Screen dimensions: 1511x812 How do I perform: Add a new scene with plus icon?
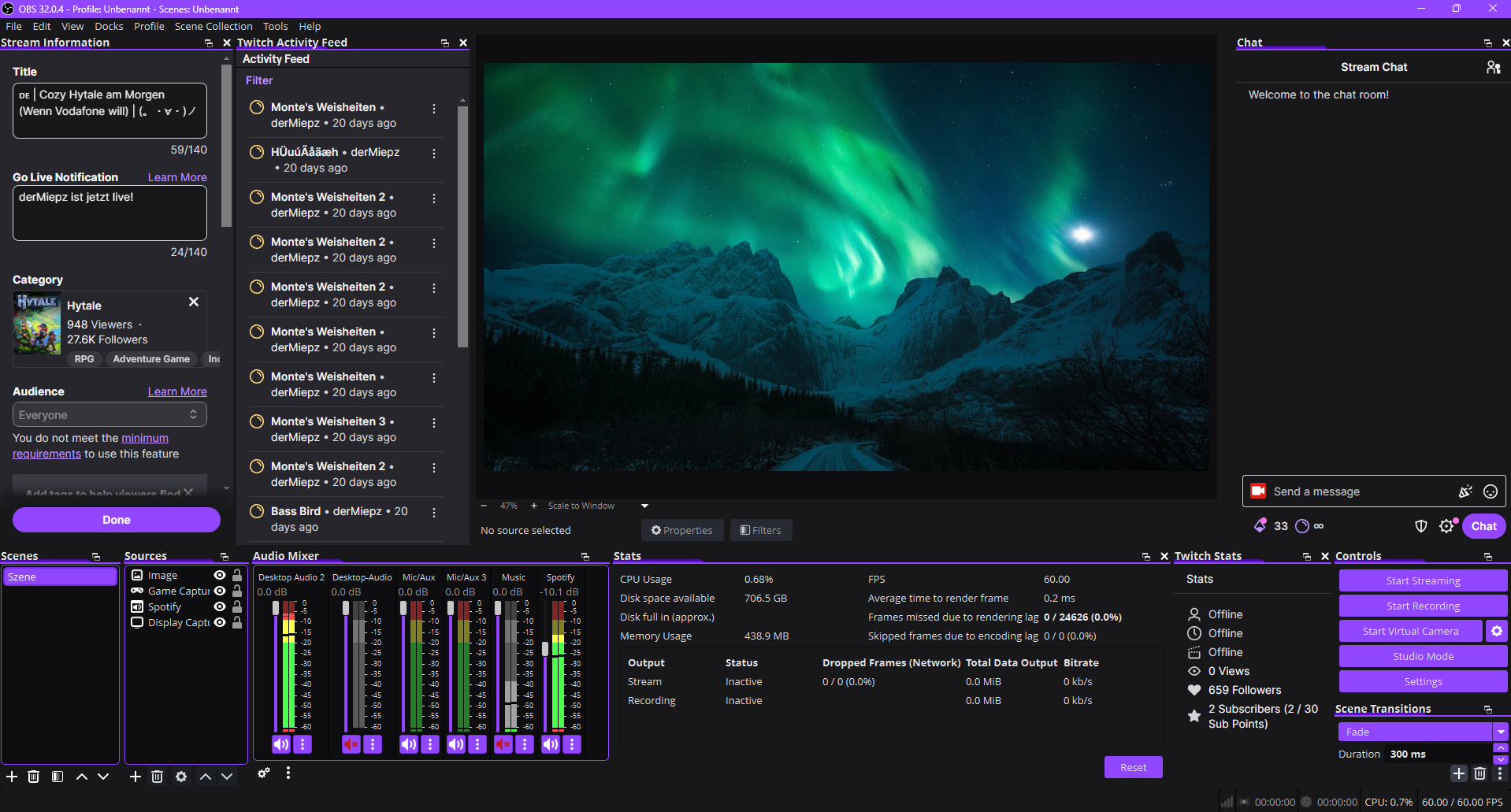(x=12, y=777)
